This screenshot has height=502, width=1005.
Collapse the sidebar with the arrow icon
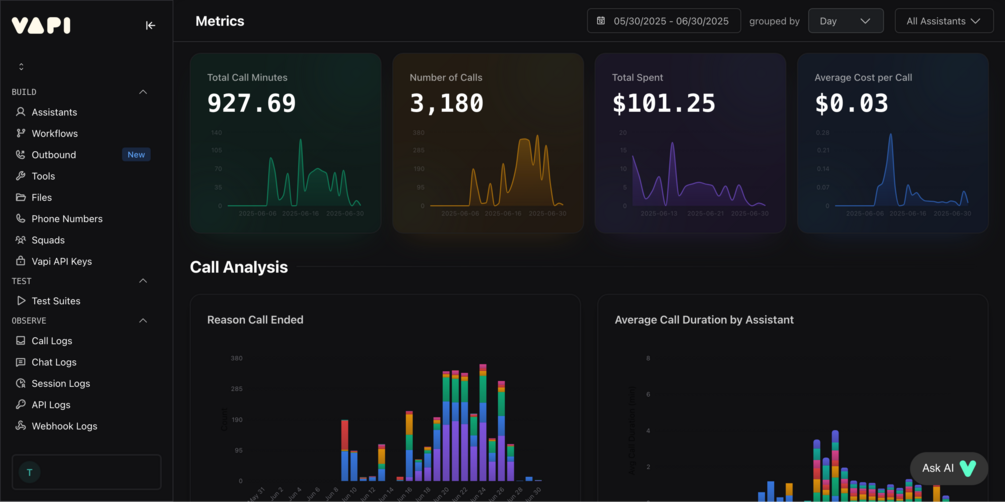(x=151, y=26)
